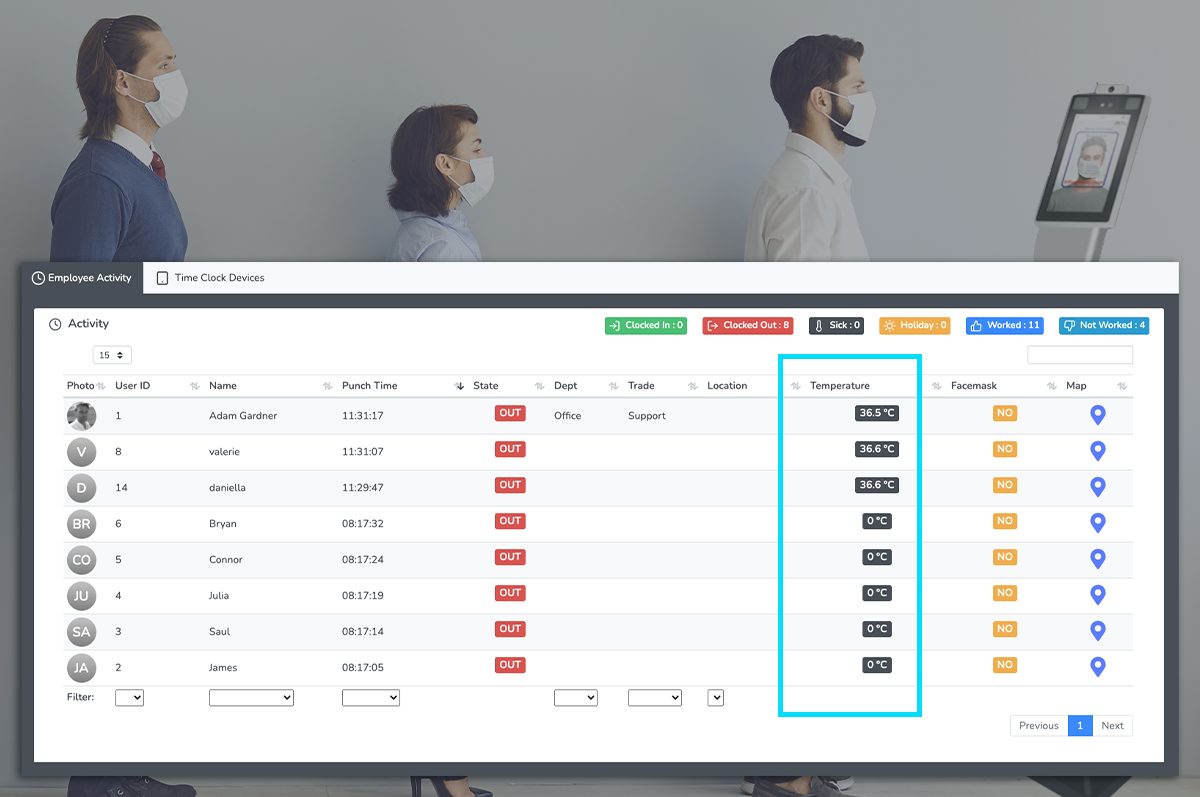Sort by Punch Time arrow icon

tap(460, 386)
